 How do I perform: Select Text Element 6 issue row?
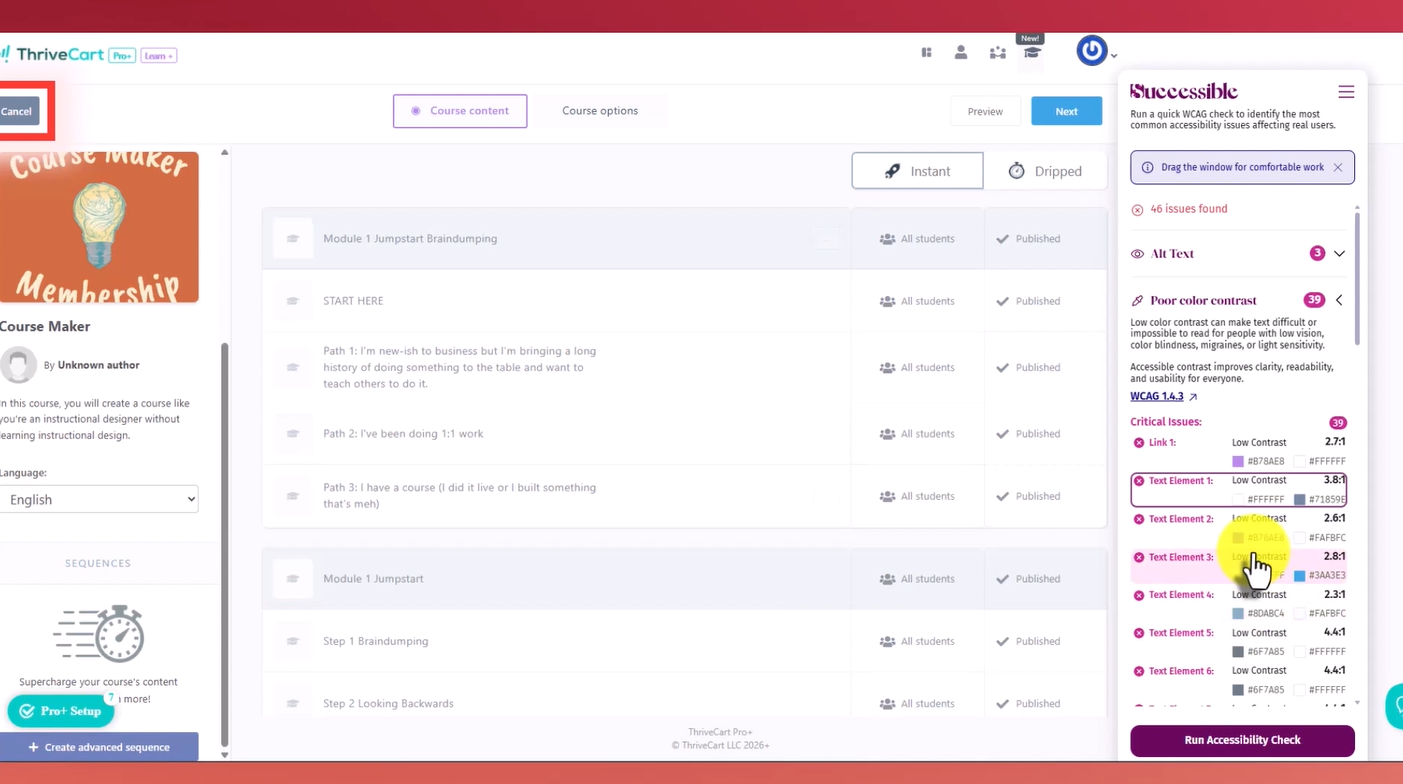1238,680
